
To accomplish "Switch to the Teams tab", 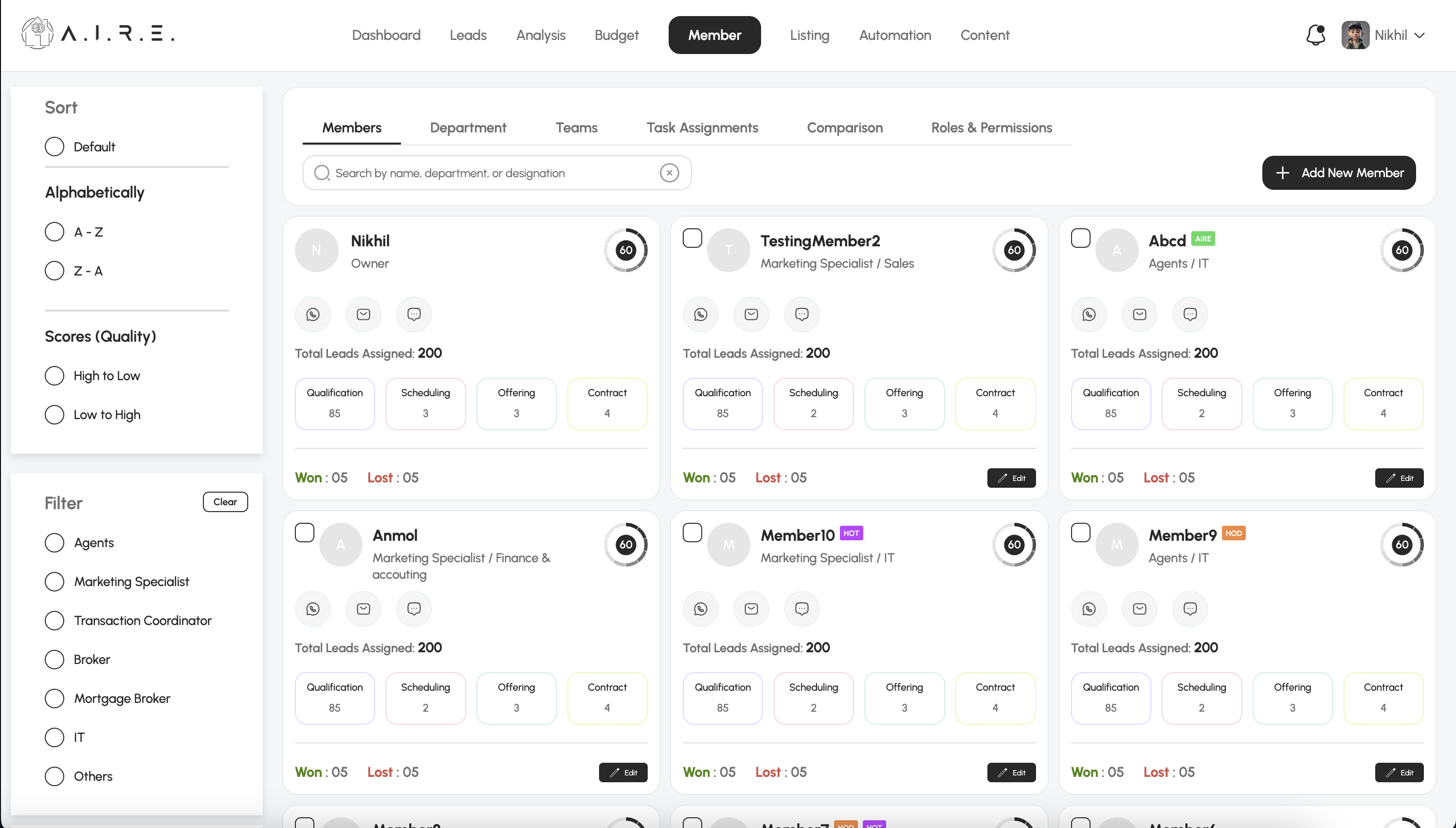I will coord(577,128).
